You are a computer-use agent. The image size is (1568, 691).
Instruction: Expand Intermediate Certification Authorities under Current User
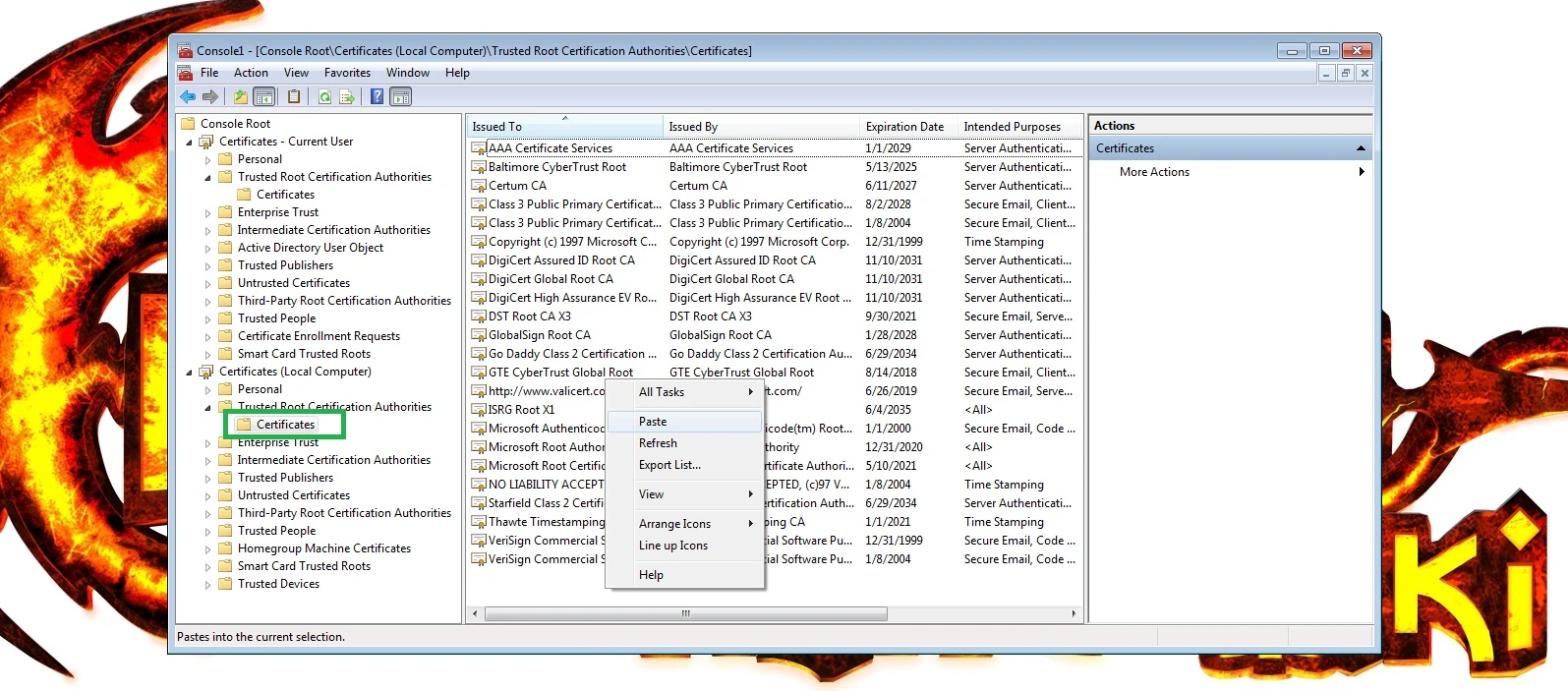click(x=207, y=230)
